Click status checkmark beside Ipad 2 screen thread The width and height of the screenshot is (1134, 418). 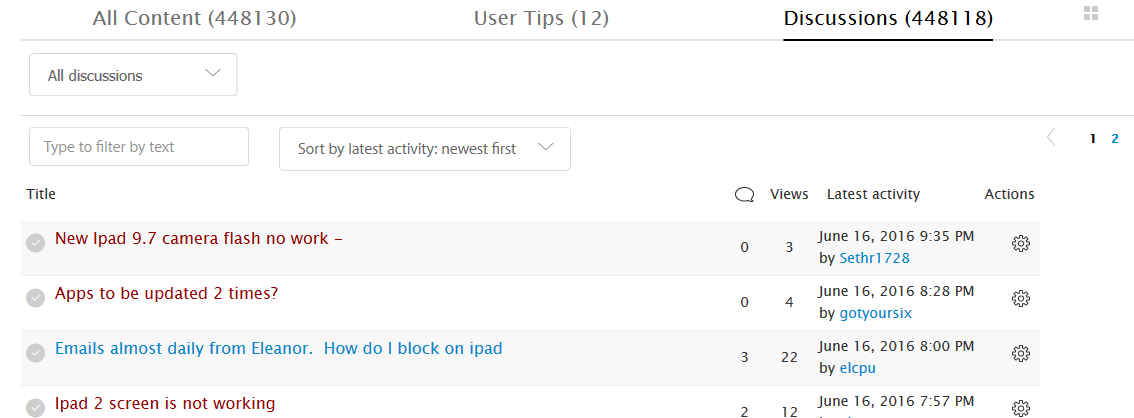click(35, 407)
